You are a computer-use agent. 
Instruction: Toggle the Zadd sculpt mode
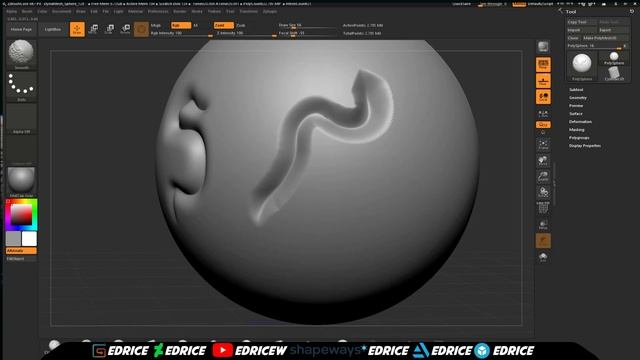click(224, 25)
